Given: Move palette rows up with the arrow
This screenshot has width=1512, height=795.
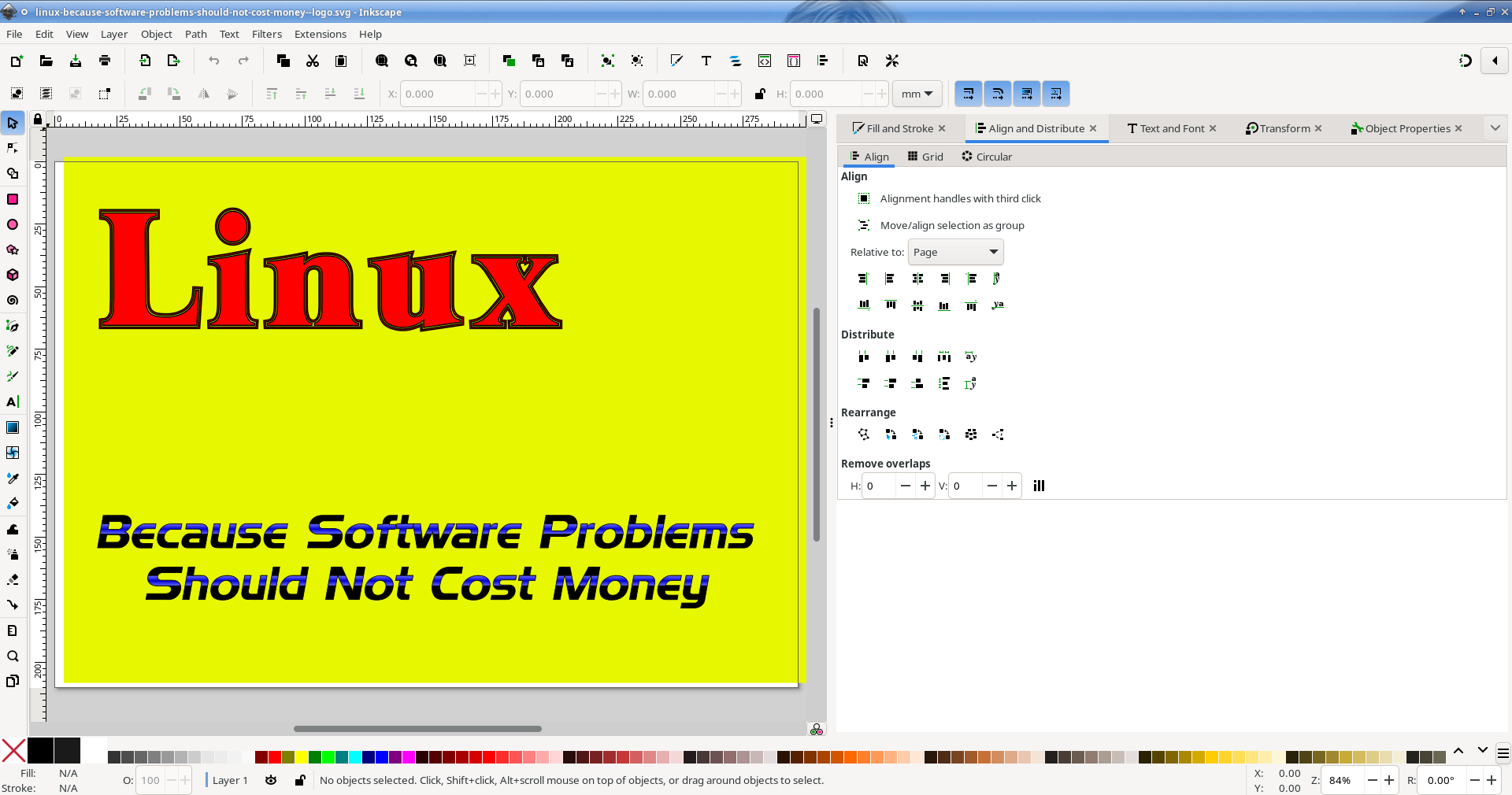Looking at the screenshot, I should coord(1458,751).
